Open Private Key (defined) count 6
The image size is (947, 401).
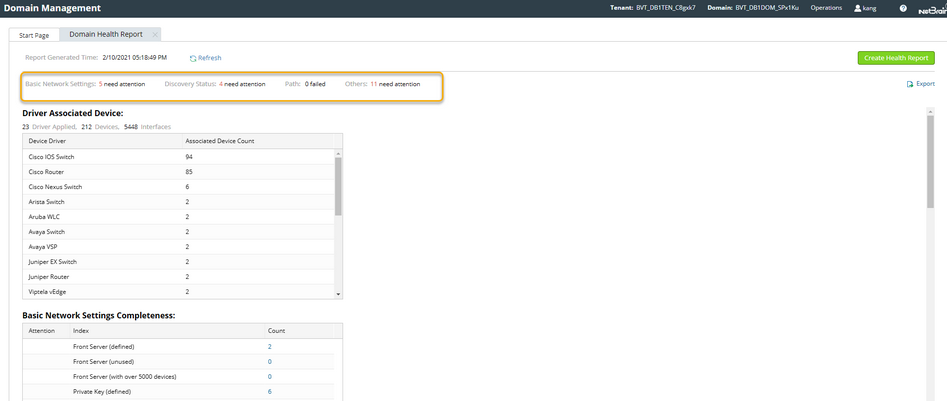(x=269, y=391)
